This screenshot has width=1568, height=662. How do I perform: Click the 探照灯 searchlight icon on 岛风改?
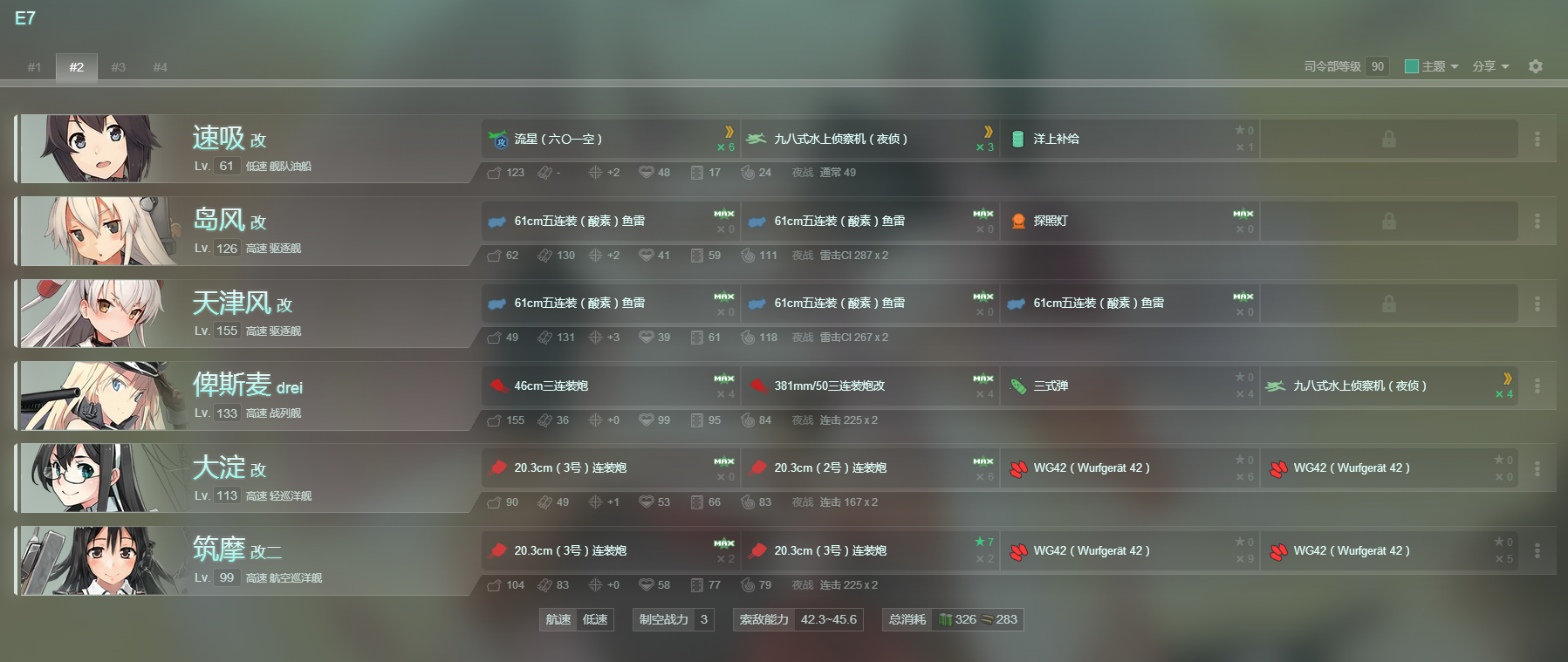click(1017, 221)
